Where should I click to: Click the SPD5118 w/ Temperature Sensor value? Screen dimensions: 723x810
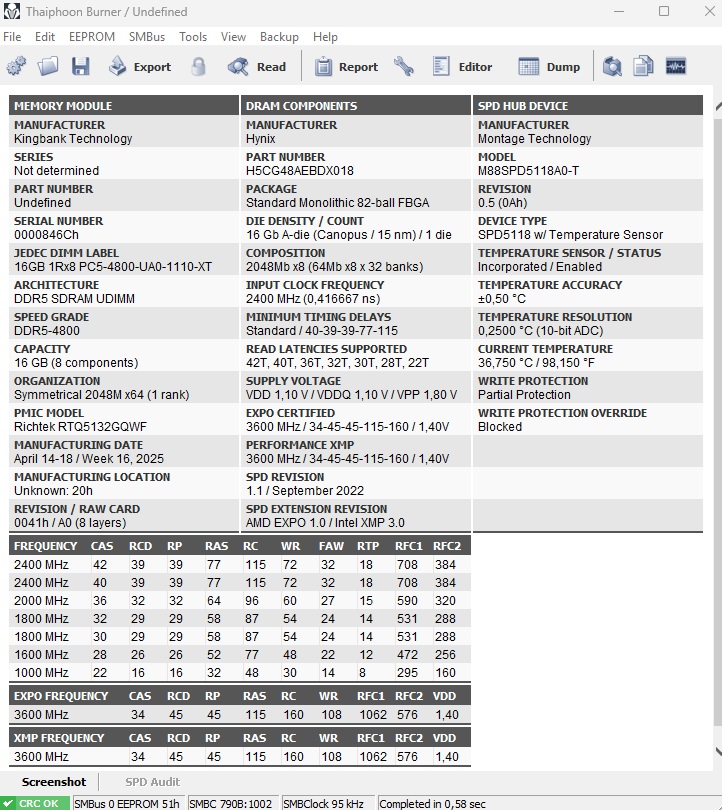coord(570,235)
